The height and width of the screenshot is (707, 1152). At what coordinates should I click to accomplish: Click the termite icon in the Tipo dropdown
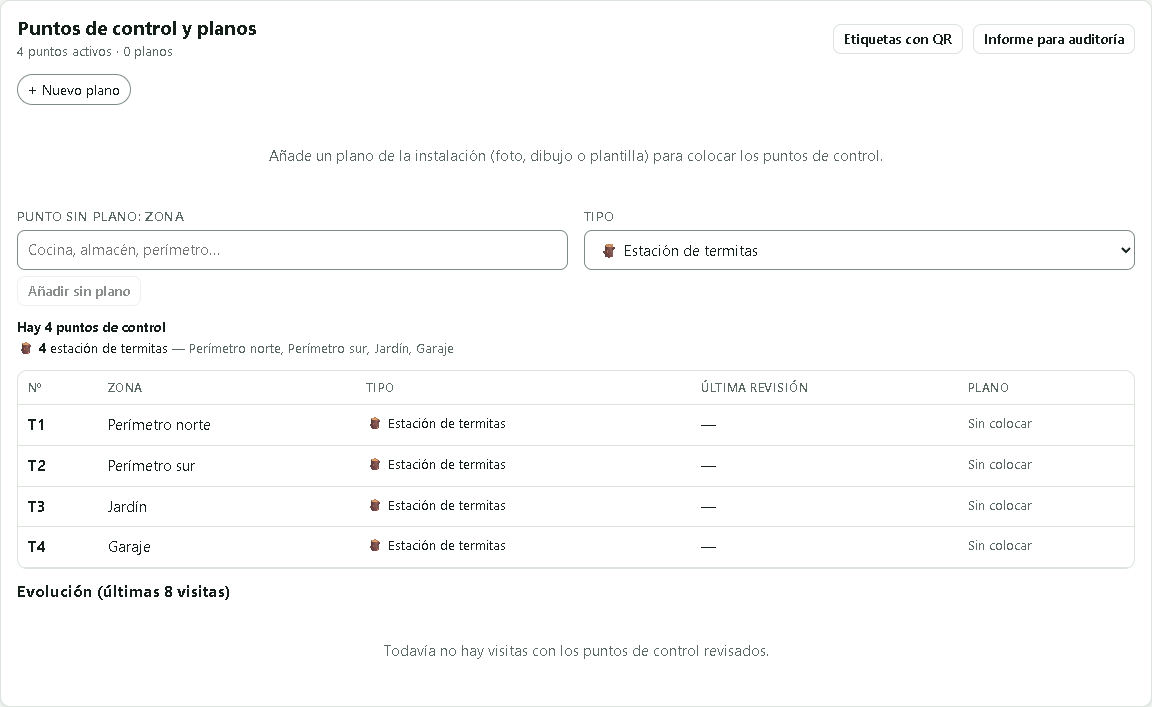pos(608,251)
